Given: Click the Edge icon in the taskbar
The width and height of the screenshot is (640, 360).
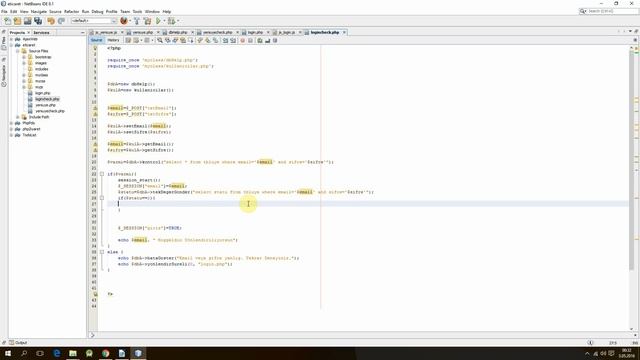Looking at the screenshot, I should coord(57,353).
